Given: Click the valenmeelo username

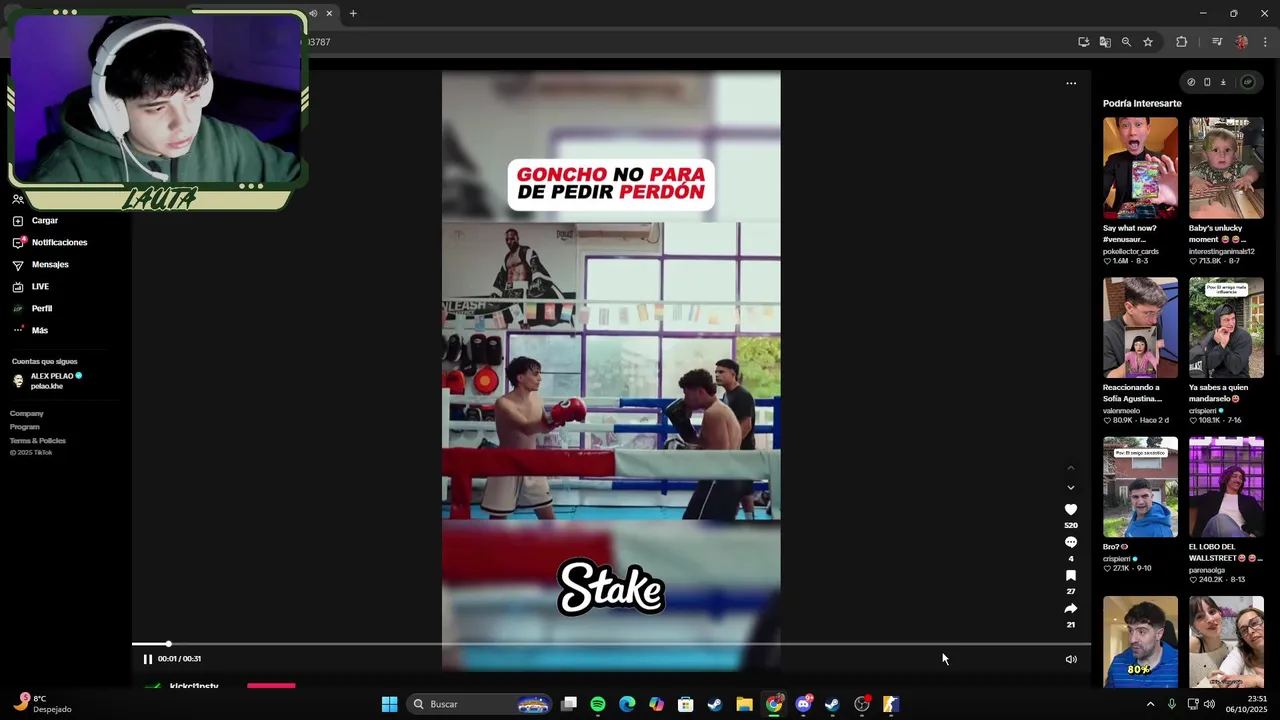Looking at the screenshot, I should tap(1121, 411).
